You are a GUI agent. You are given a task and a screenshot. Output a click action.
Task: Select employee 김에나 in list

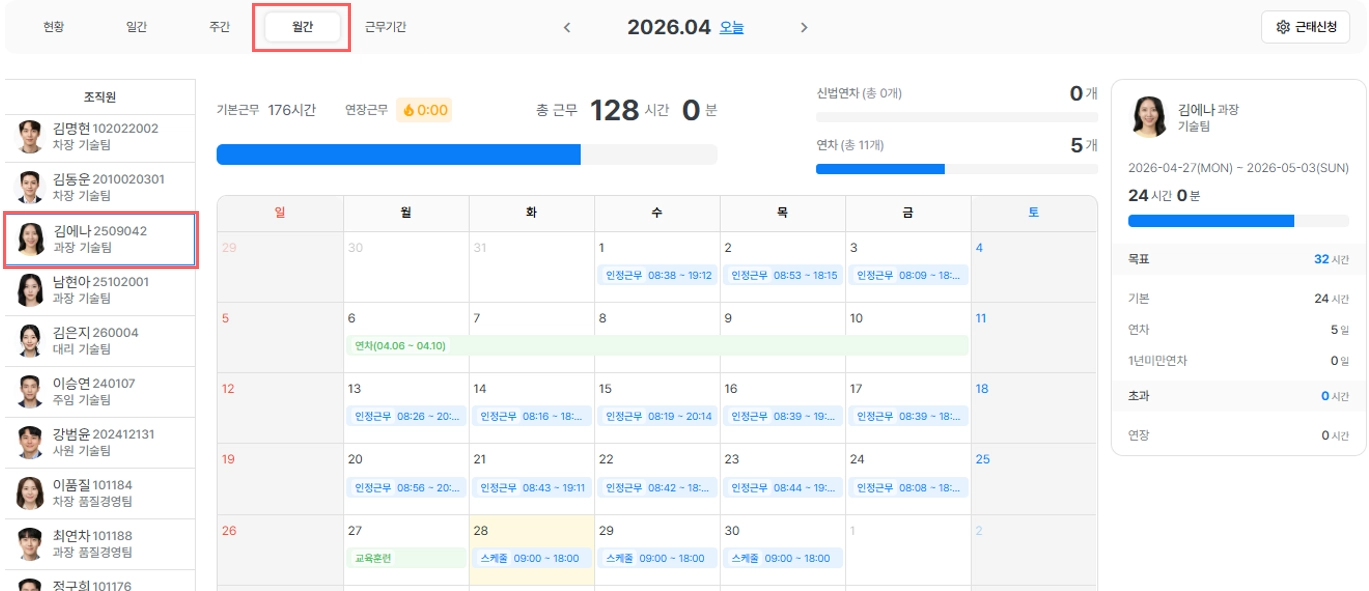pos(100,239)
